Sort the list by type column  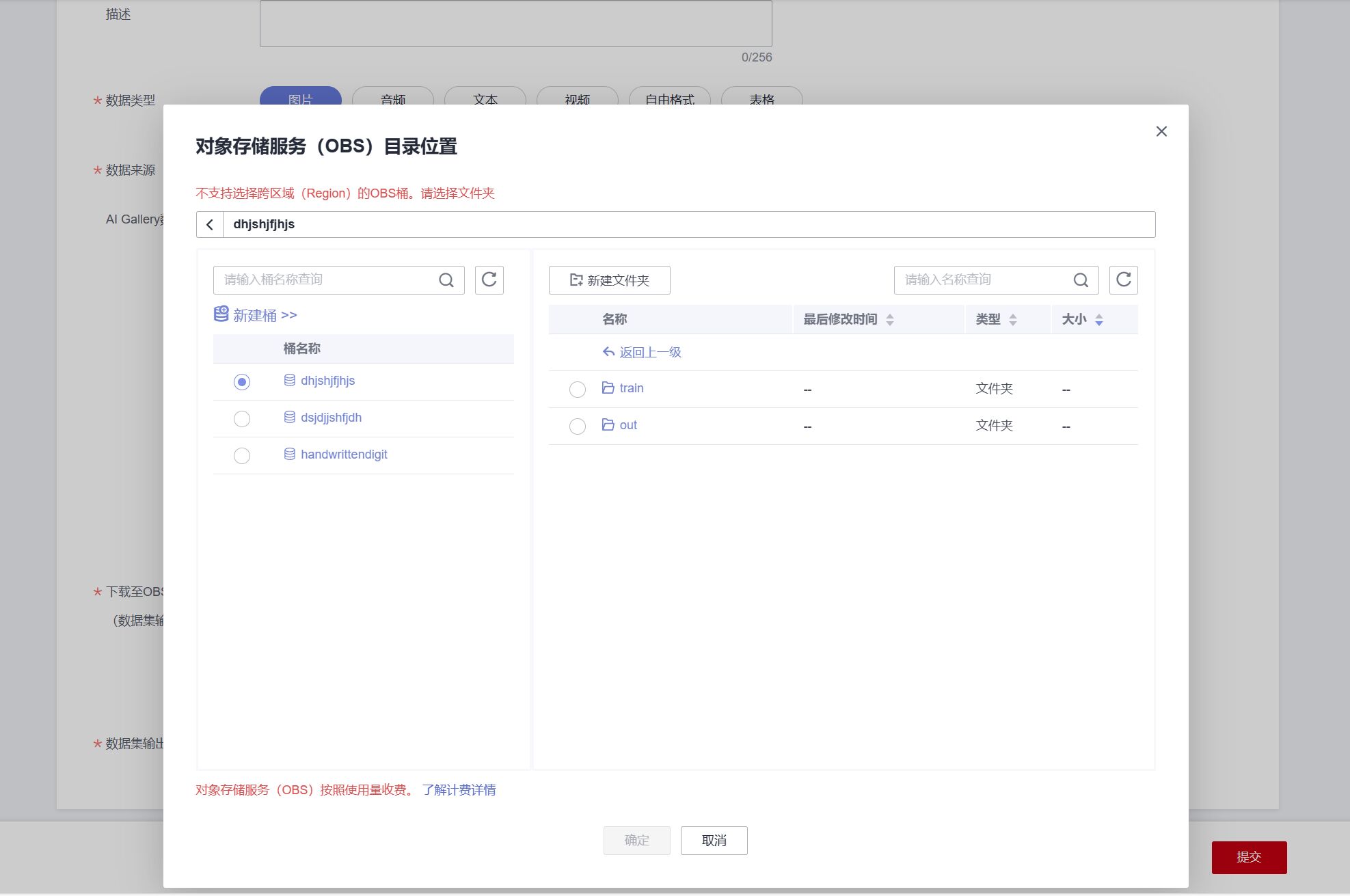click(1012, 320)
